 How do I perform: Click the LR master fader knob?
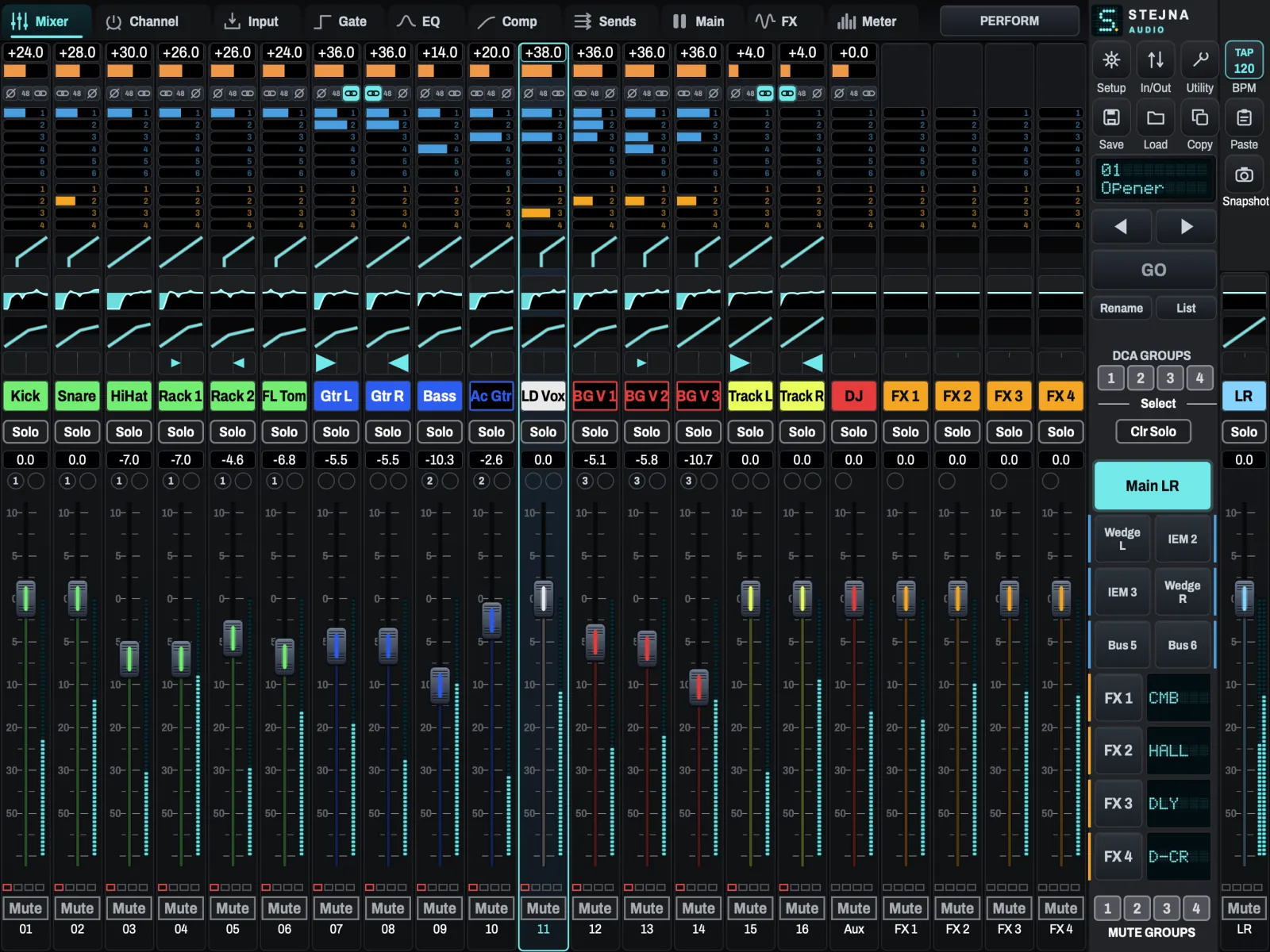[x=1244, y=597]
